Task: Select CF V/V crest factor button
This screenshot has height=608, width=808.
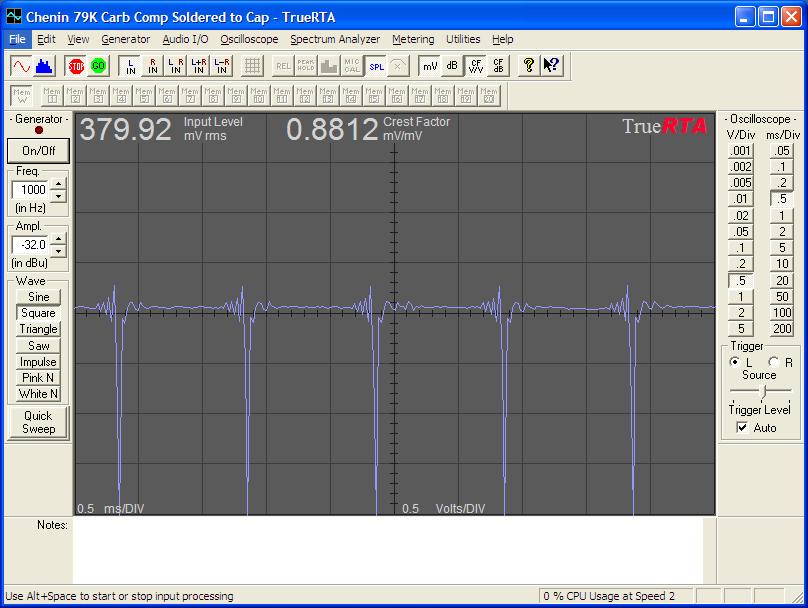Action: click(475, 66)
